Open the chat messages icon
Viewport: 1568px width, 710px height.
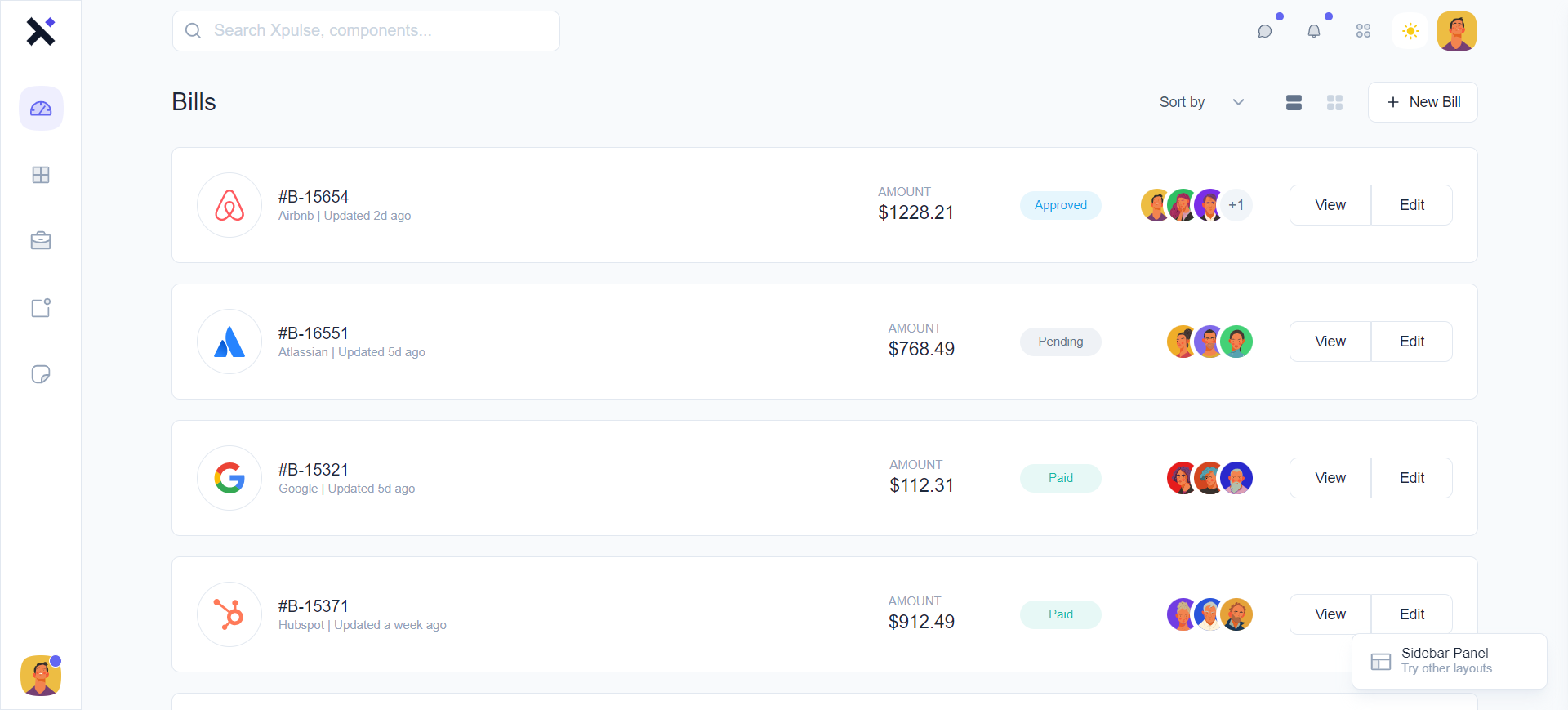coord(1265,31)
